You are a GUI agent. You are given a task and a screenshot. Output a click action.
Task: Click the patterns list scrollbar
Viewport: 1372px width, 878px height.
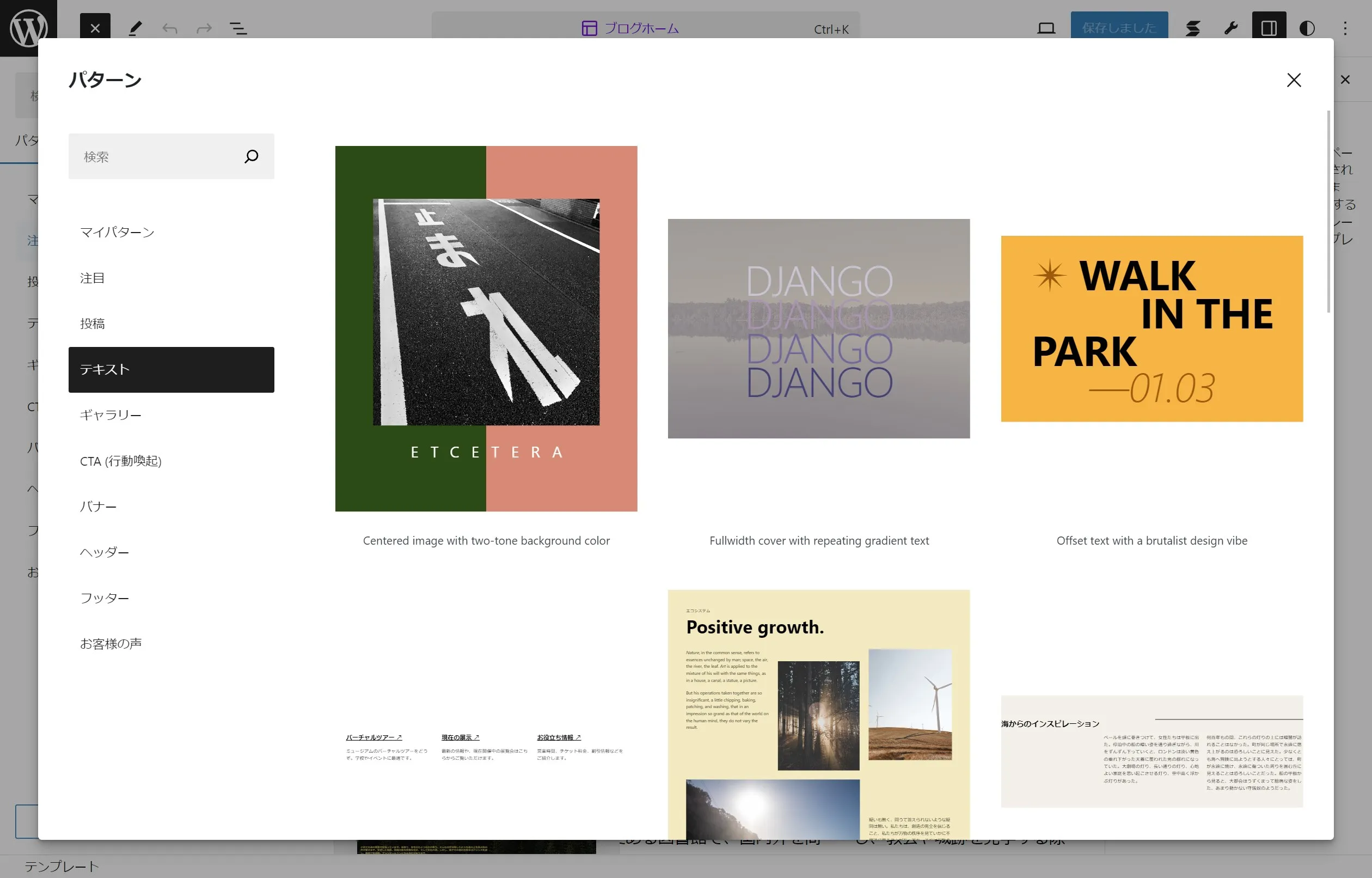tap(1328, 211)
